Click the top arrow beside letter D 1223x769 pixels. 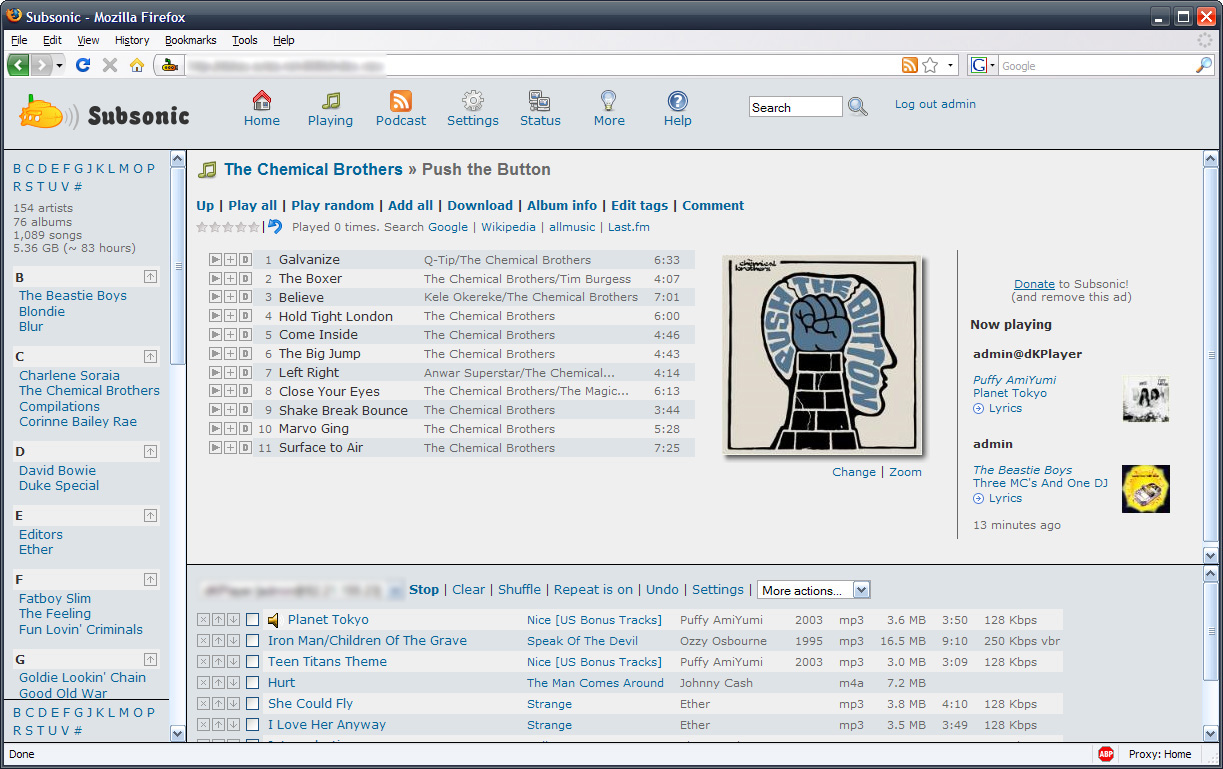[x=150, y=452]
